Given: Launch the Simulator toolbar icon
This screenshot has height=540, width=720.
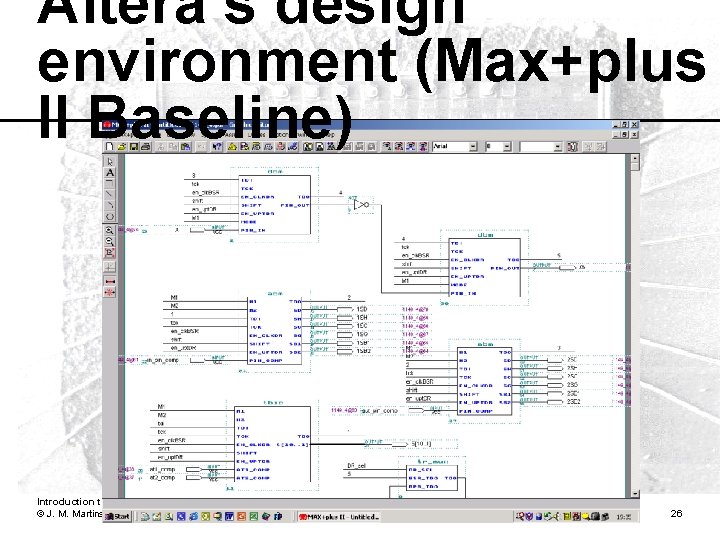Looking at the screenshot, I should (x=268, y=146).
